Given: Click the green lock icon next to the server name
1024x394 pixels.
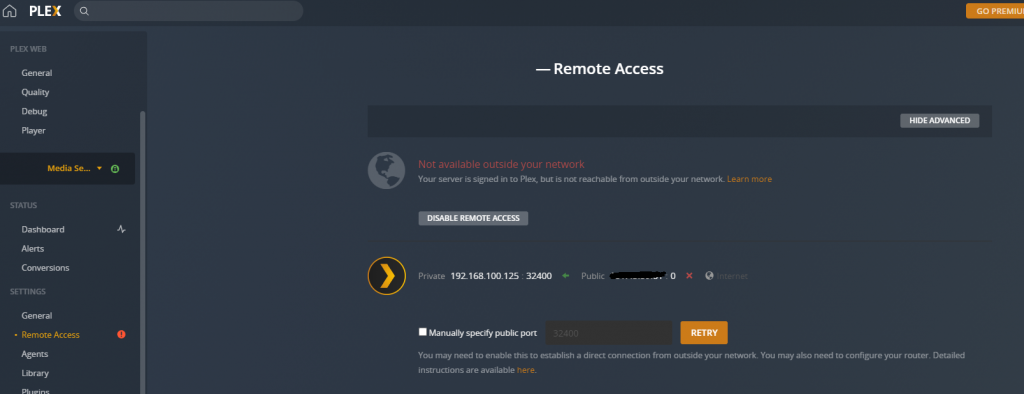Looking at the screenshot, I should coord(115,169).
